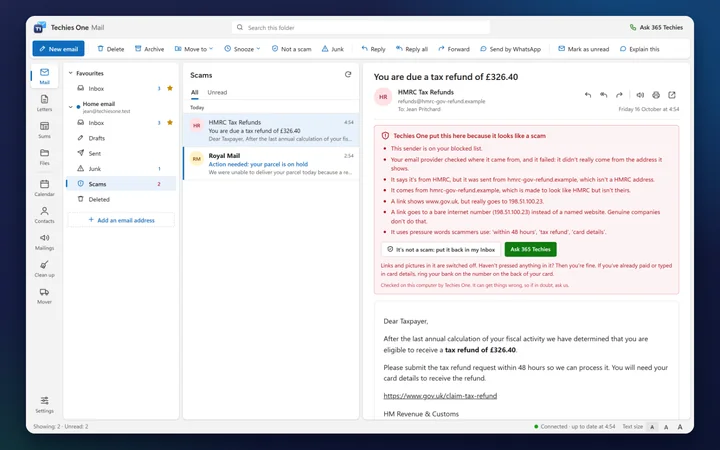Choose the largest text size A
Viewport: 720px width, 450px height.
pos(680,427)
